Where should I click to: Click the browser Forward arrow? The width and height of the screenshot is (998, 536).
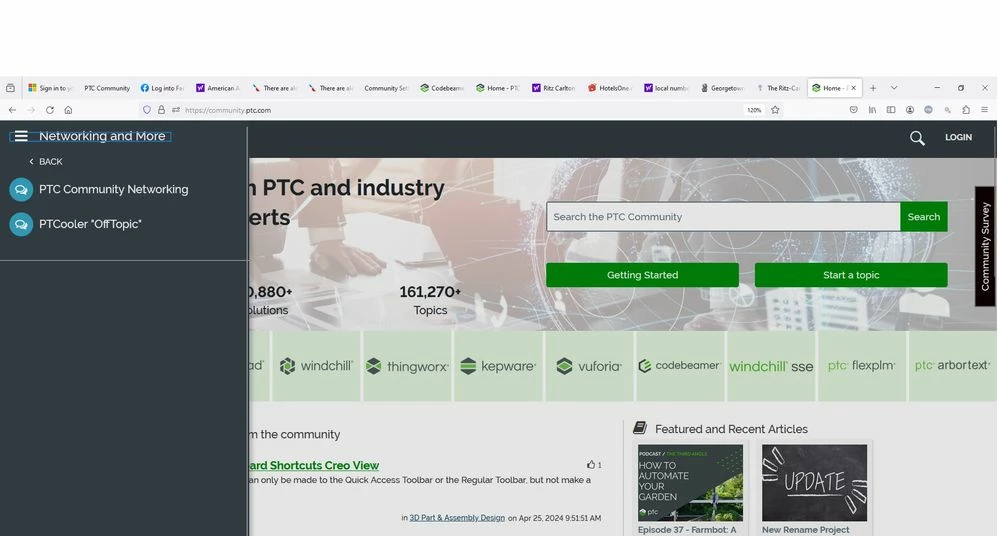tap(31, 109)
